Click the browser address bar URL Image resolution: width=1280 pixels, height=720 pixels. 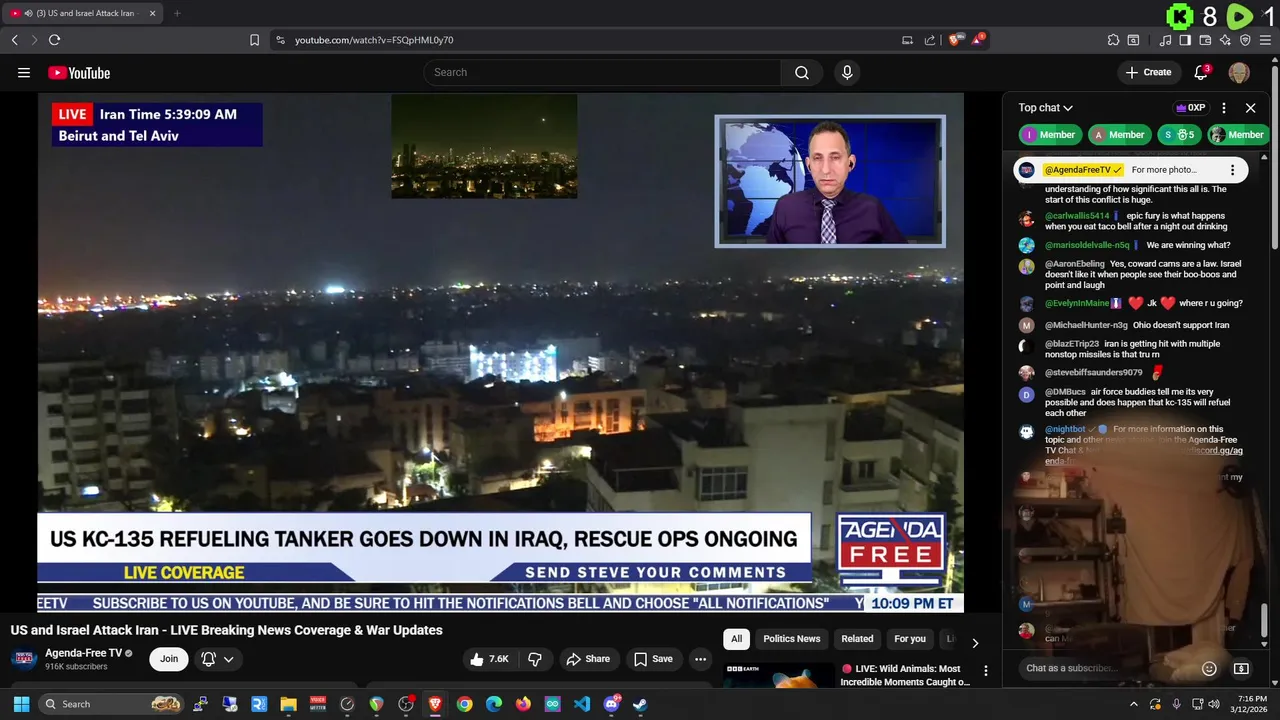tap(374, 40)
